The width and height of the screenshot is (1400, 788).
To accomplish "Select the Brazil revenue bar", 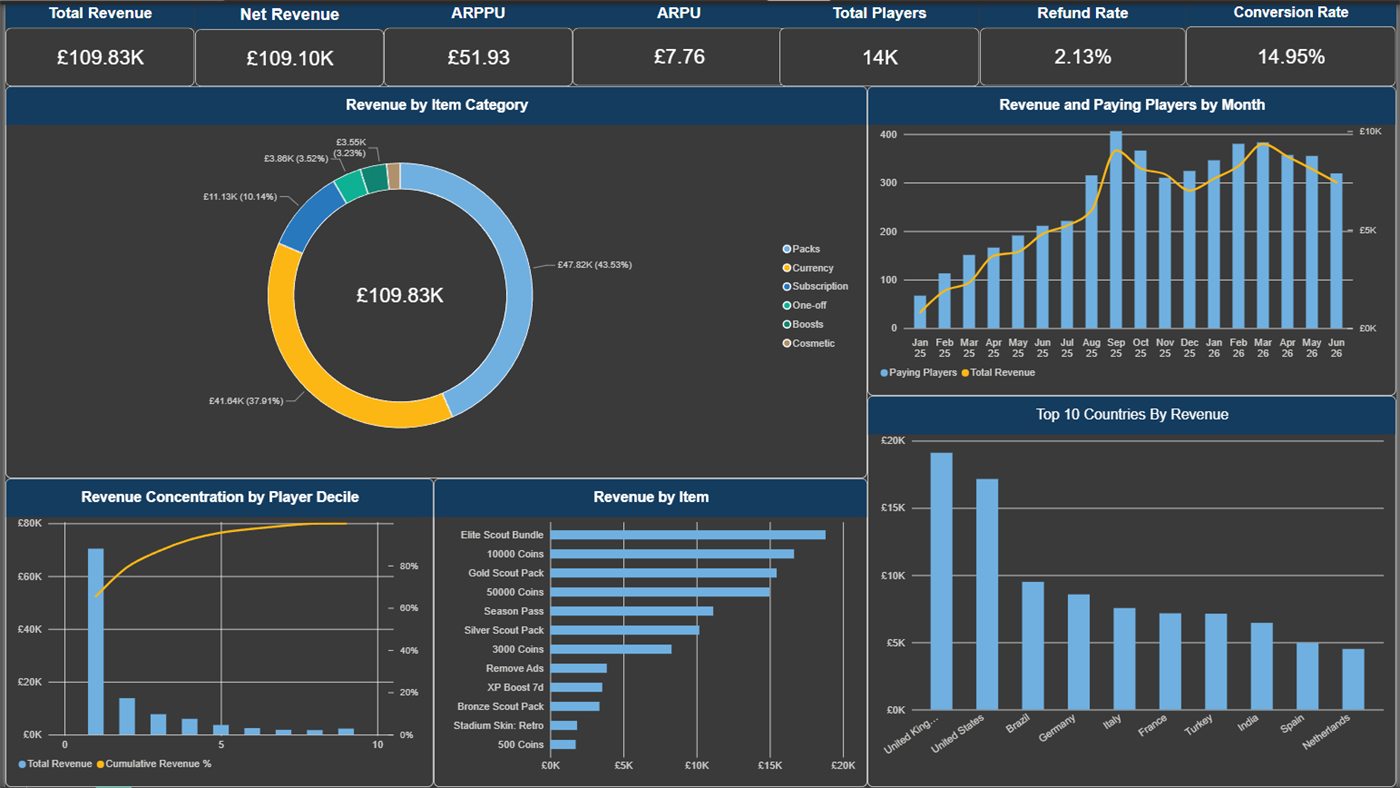I will coord(1033,646).
